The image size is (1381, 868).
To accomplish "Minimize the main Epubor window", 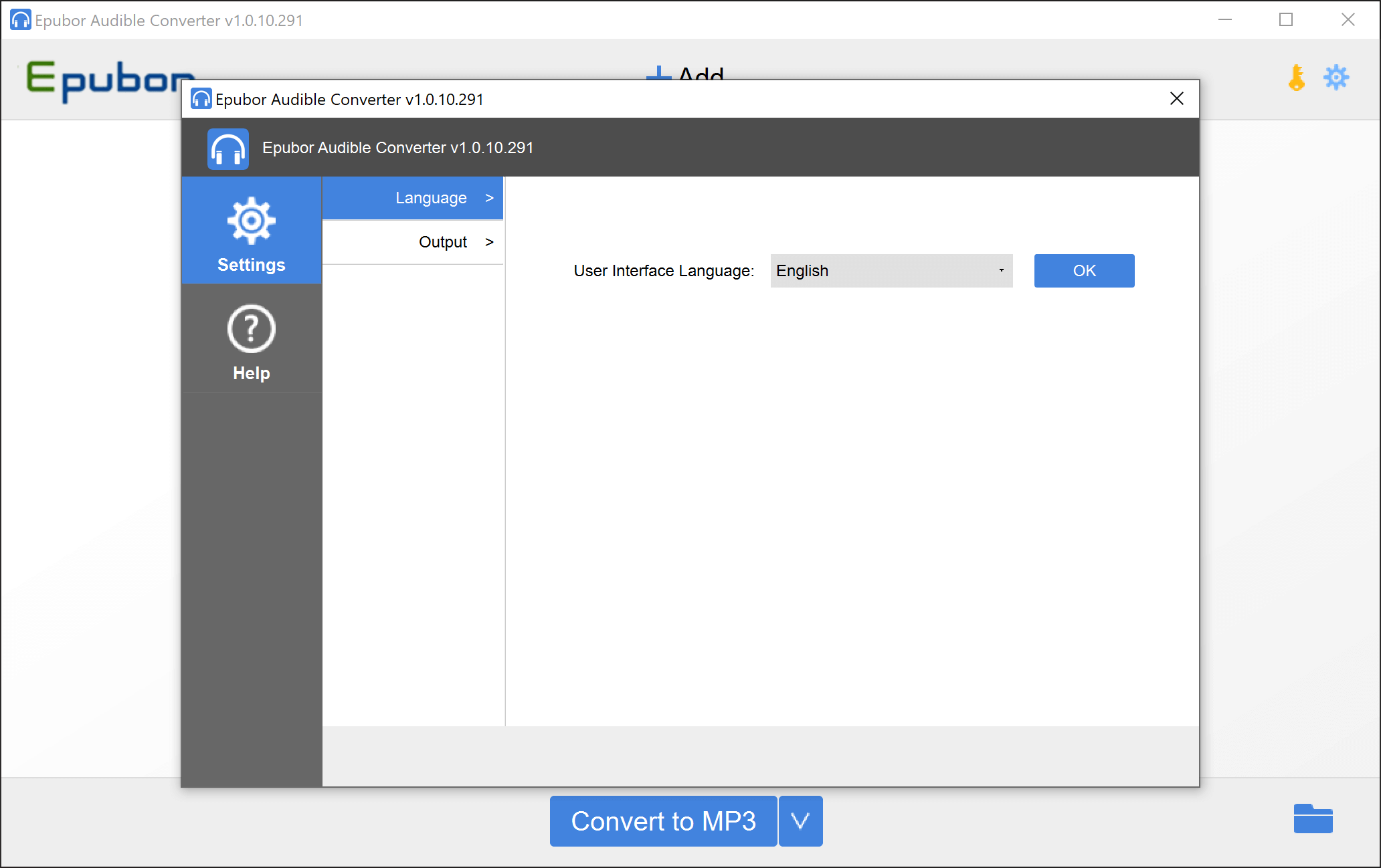I will click(1225, 20).
